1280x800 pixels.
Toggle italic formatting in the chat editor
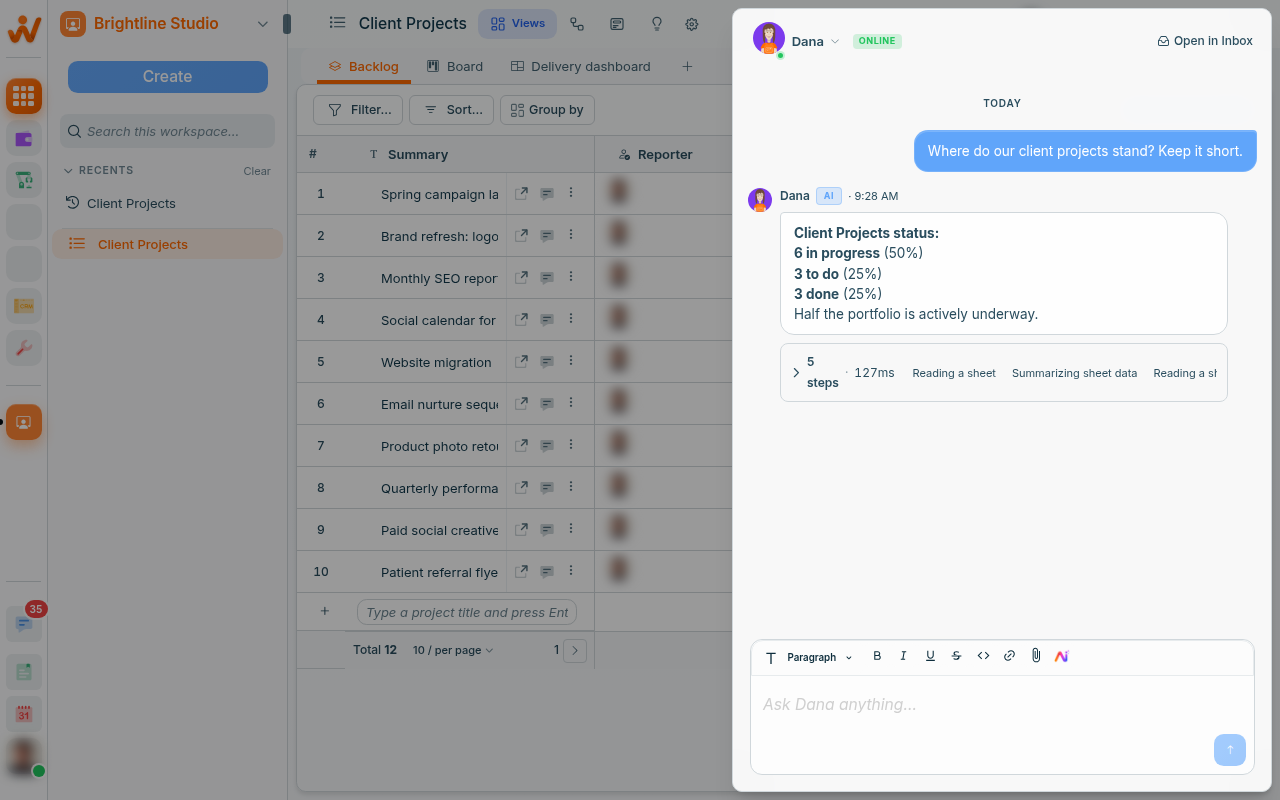(x=903, y=656)
